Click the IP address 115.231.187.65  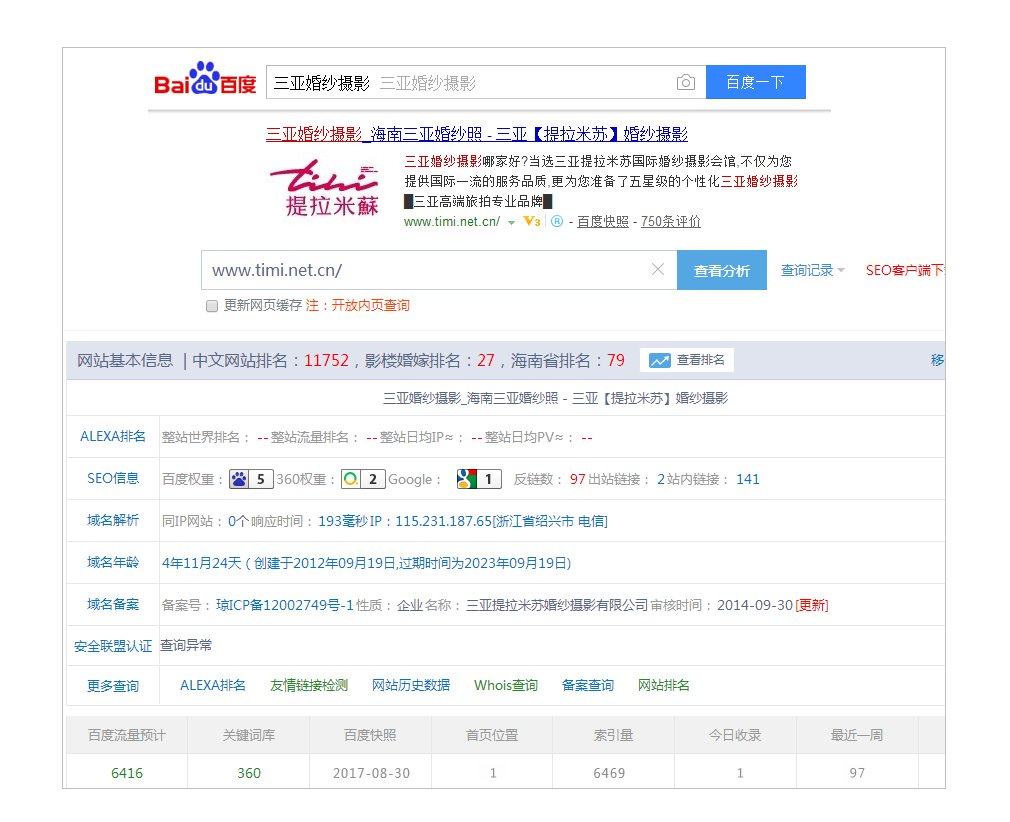(444, 521)
